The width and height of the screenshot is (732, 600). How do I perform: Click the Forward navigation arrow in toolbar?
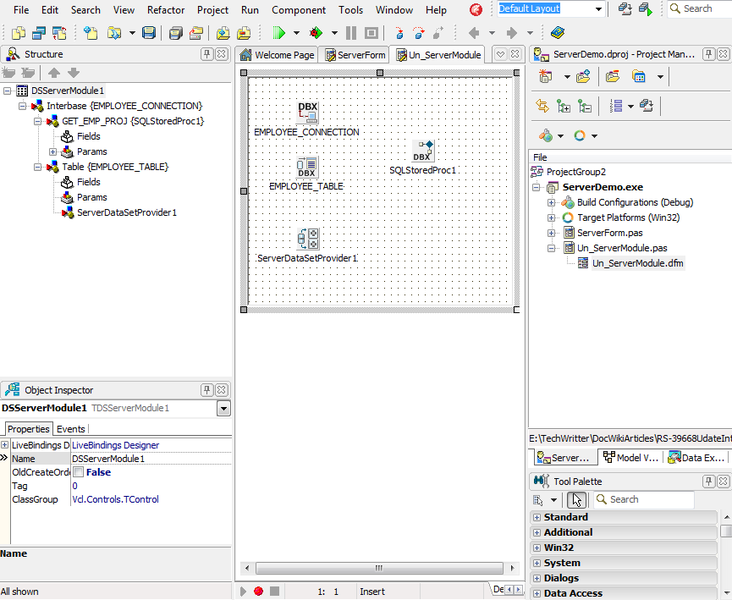512,33
